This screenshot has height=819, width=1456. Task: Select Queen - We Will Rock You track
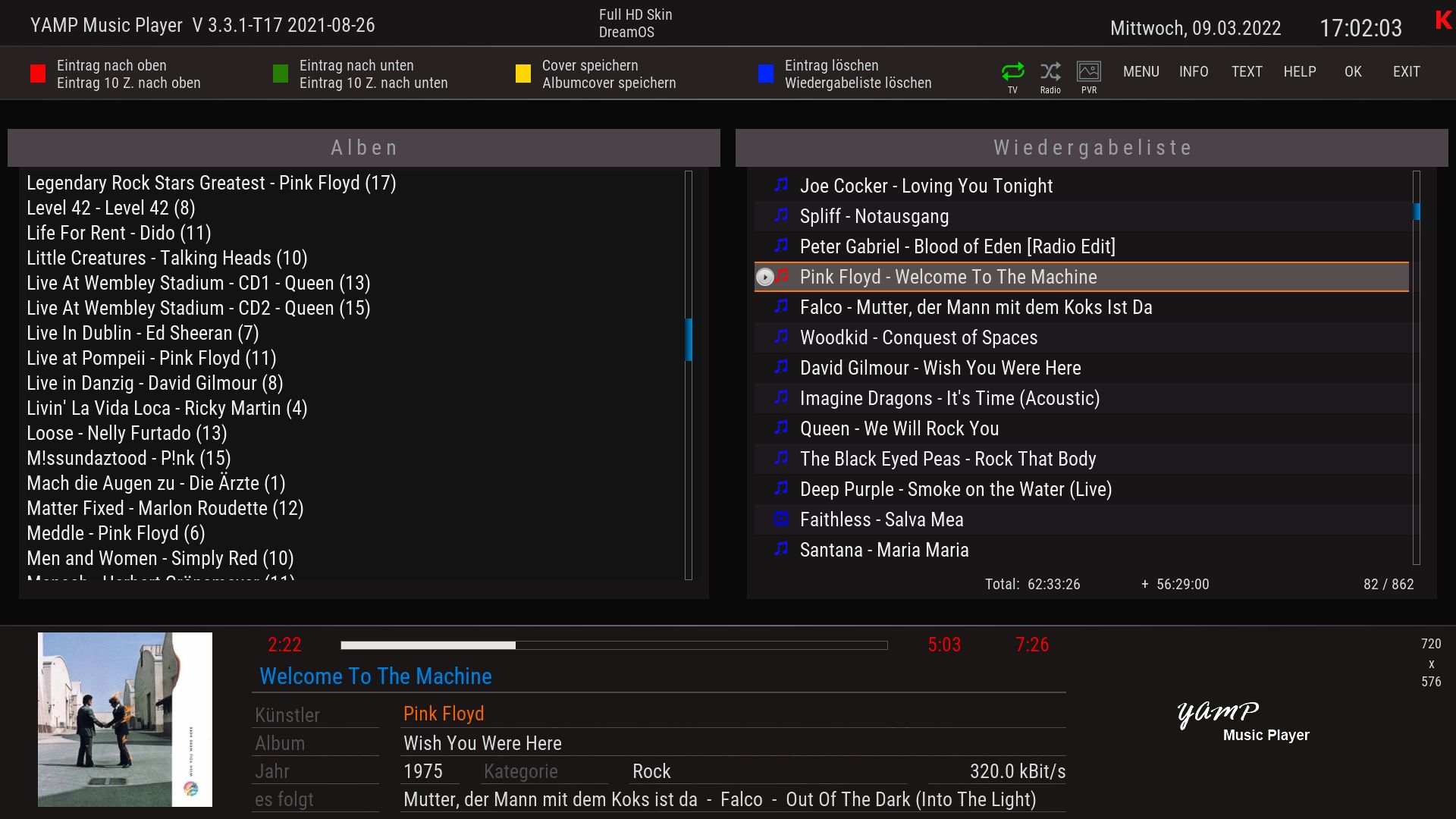899,428
